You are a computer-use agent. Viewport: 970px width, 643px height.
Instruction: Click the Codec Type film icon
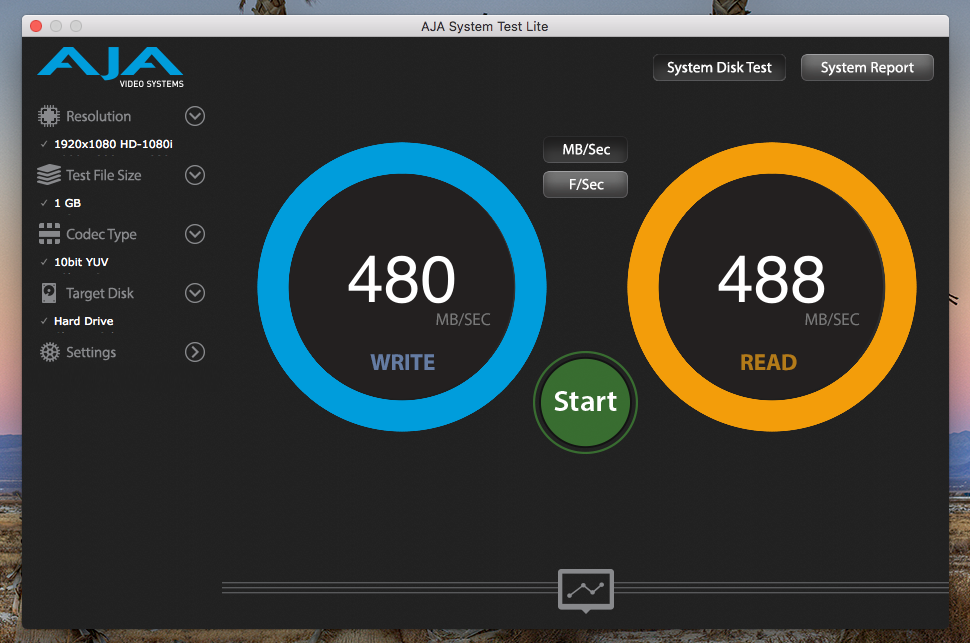tap(49, 234)
